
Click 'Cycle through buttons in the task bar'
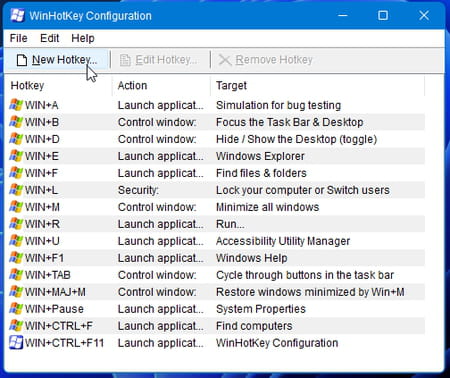[x=305, y=275]
